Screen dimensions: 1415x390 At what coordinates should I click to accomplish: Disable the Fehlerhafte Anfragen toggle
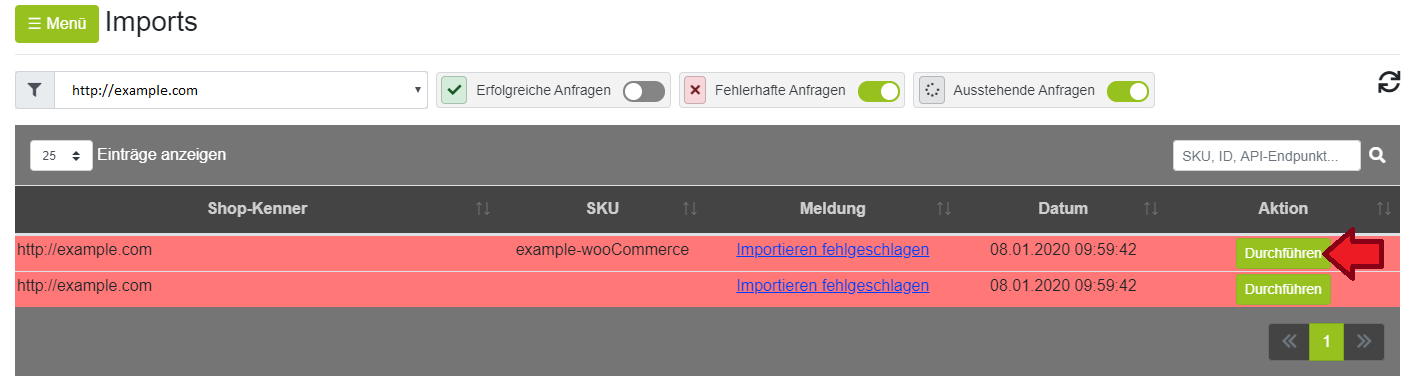879,91
